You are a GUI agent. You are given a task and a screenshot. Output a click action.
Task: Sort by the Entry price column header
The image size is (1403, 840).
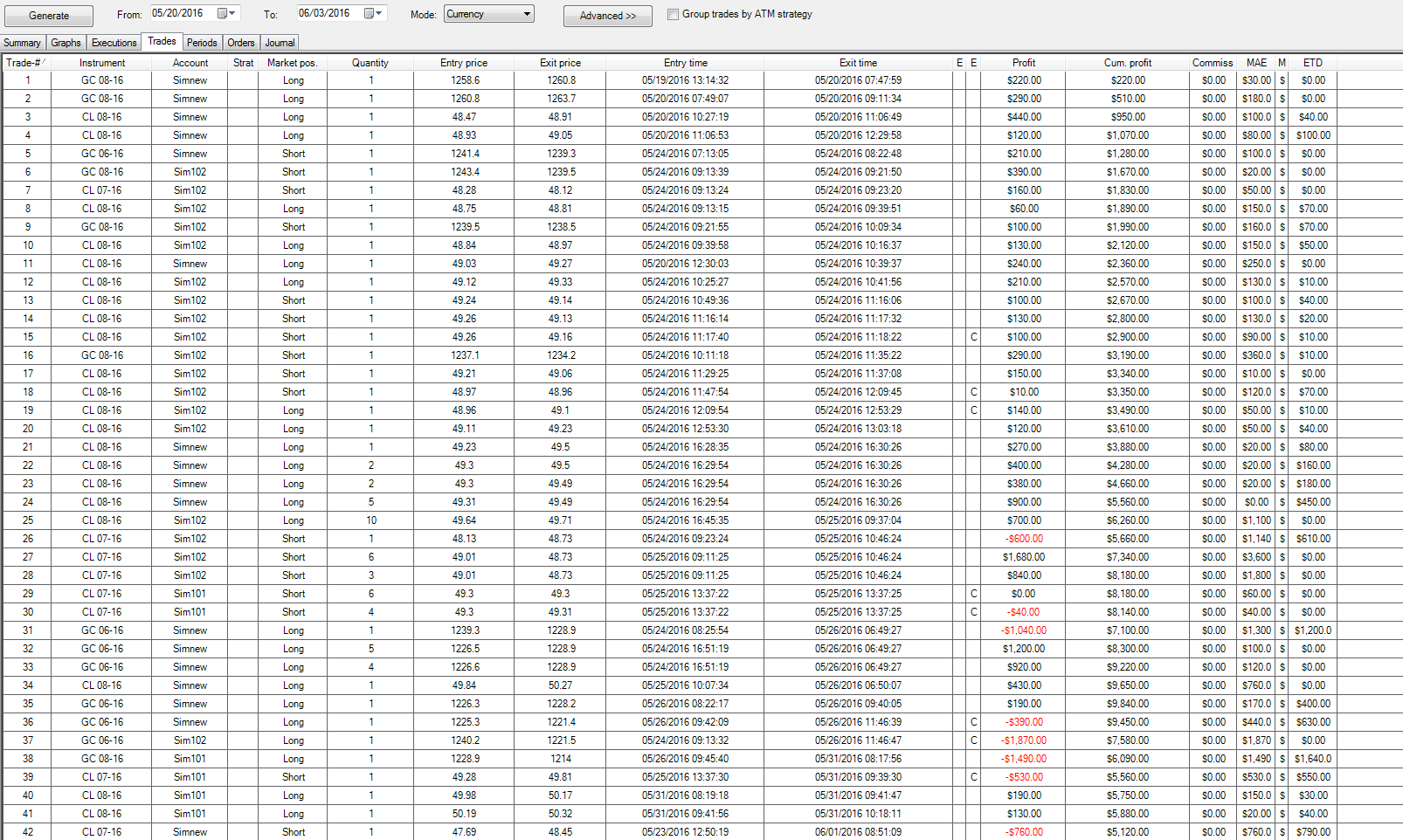pos(464,63)
